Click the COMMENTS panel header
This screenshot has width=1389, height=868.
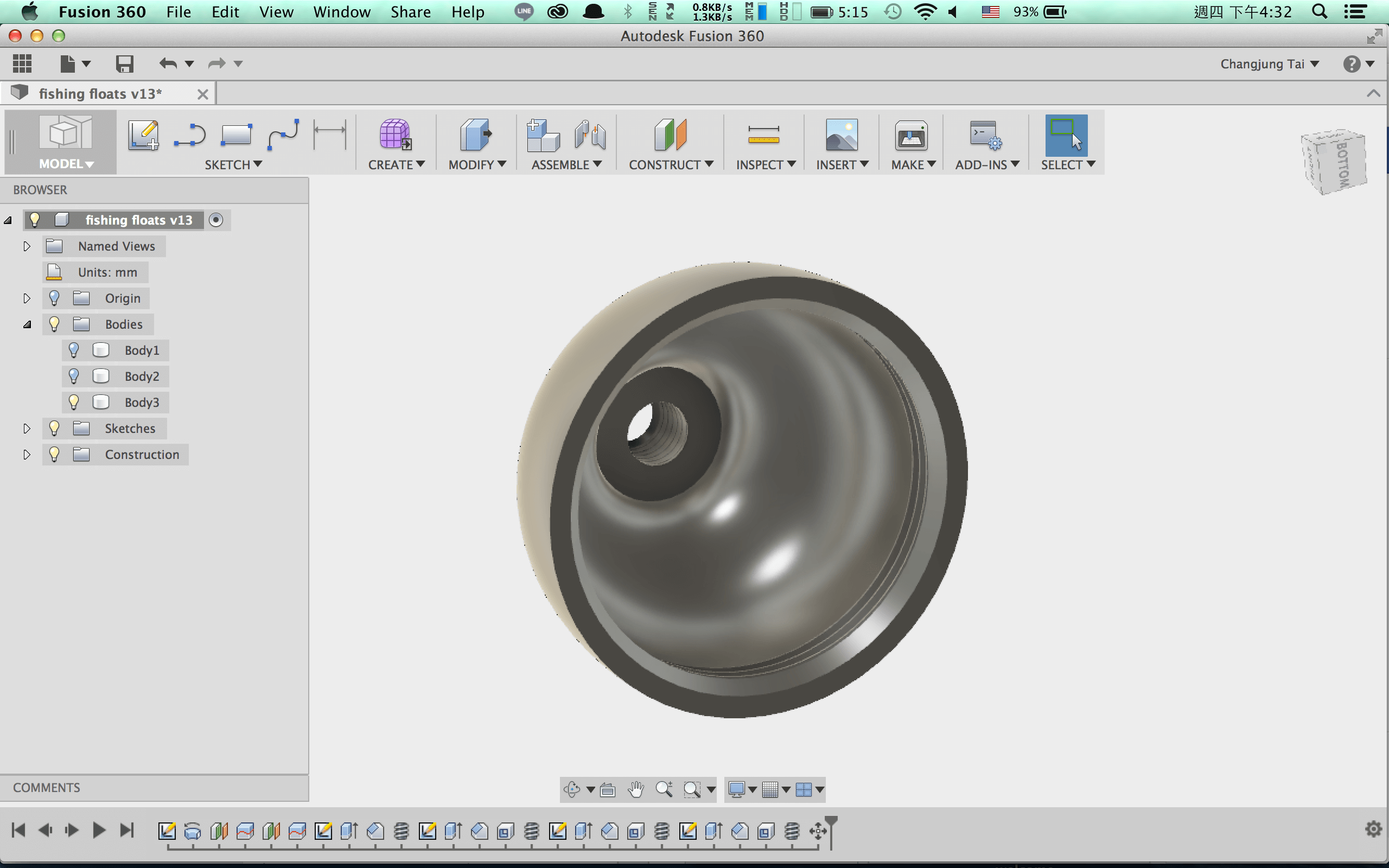click(x=154, y=788)
